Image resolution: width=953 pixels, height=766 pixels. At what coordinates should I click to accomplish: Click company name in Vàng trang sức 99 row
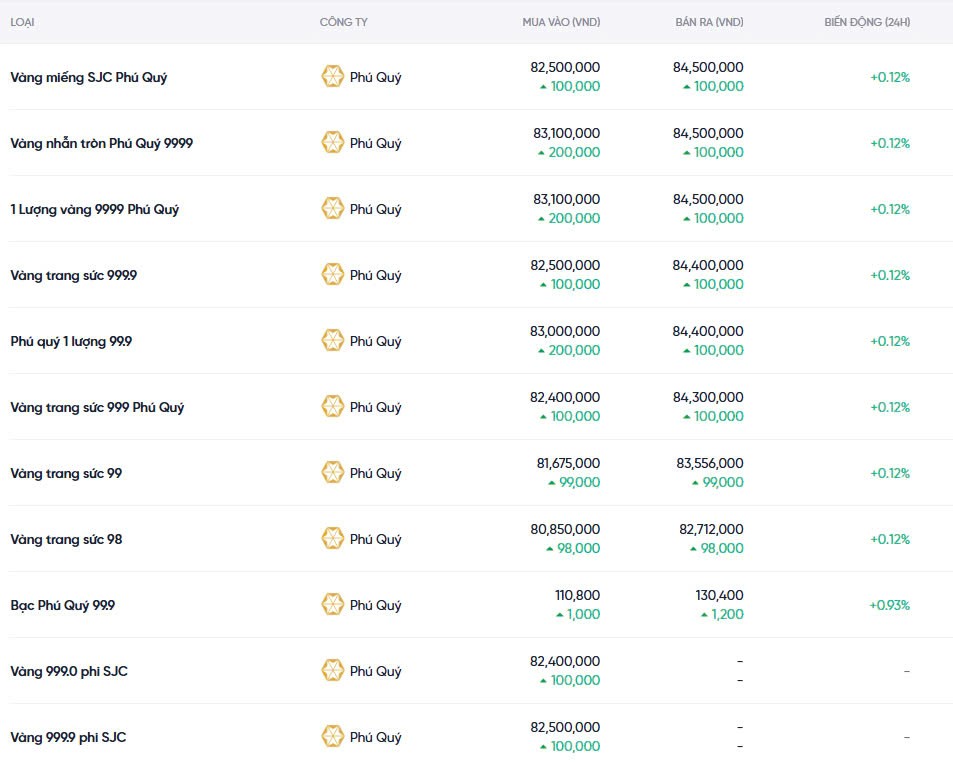pos(375,473)
